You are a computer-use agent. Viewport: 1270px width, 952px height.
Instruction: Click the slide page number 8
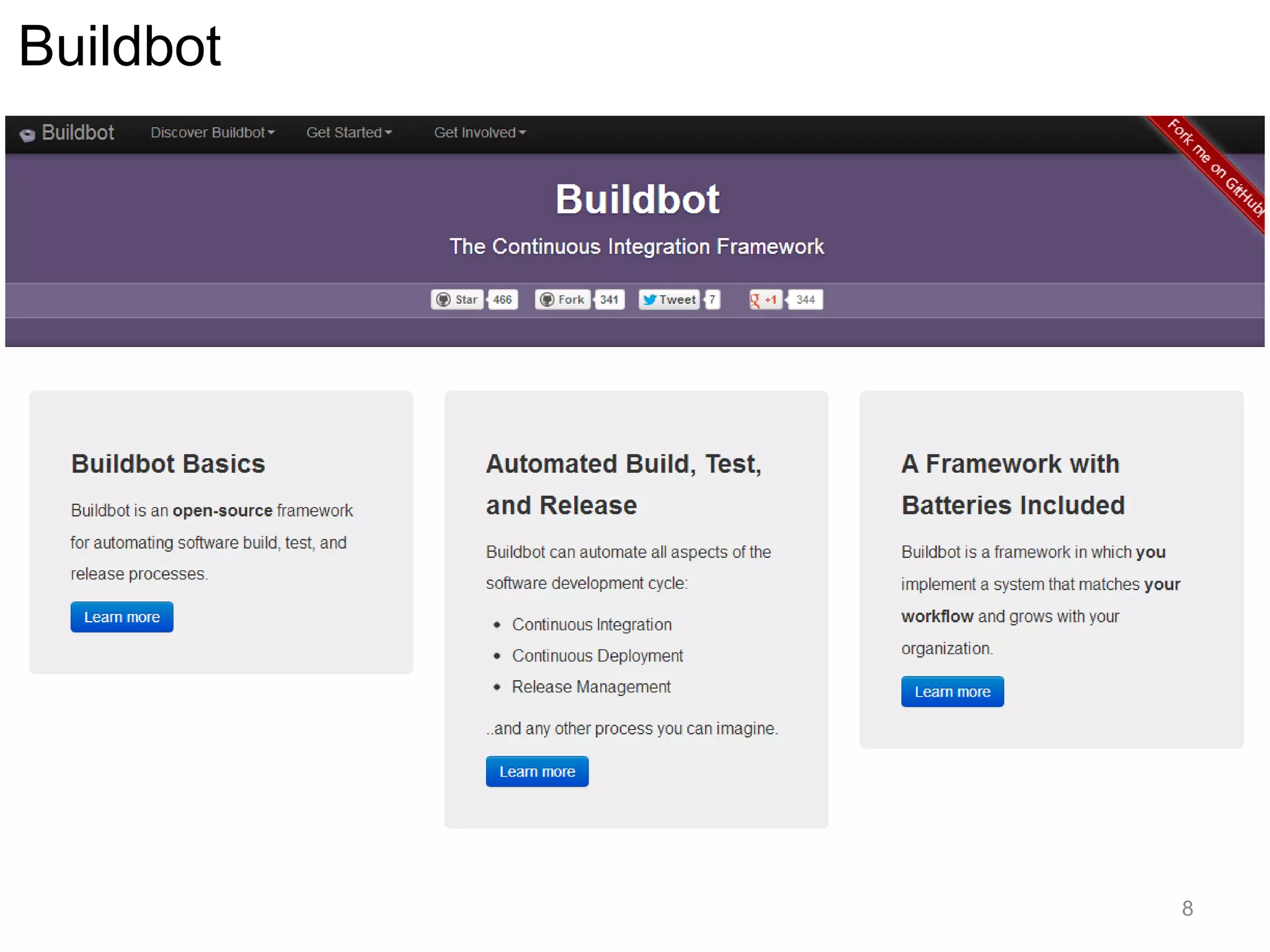pyautogui.click(x=1188, y=909)
